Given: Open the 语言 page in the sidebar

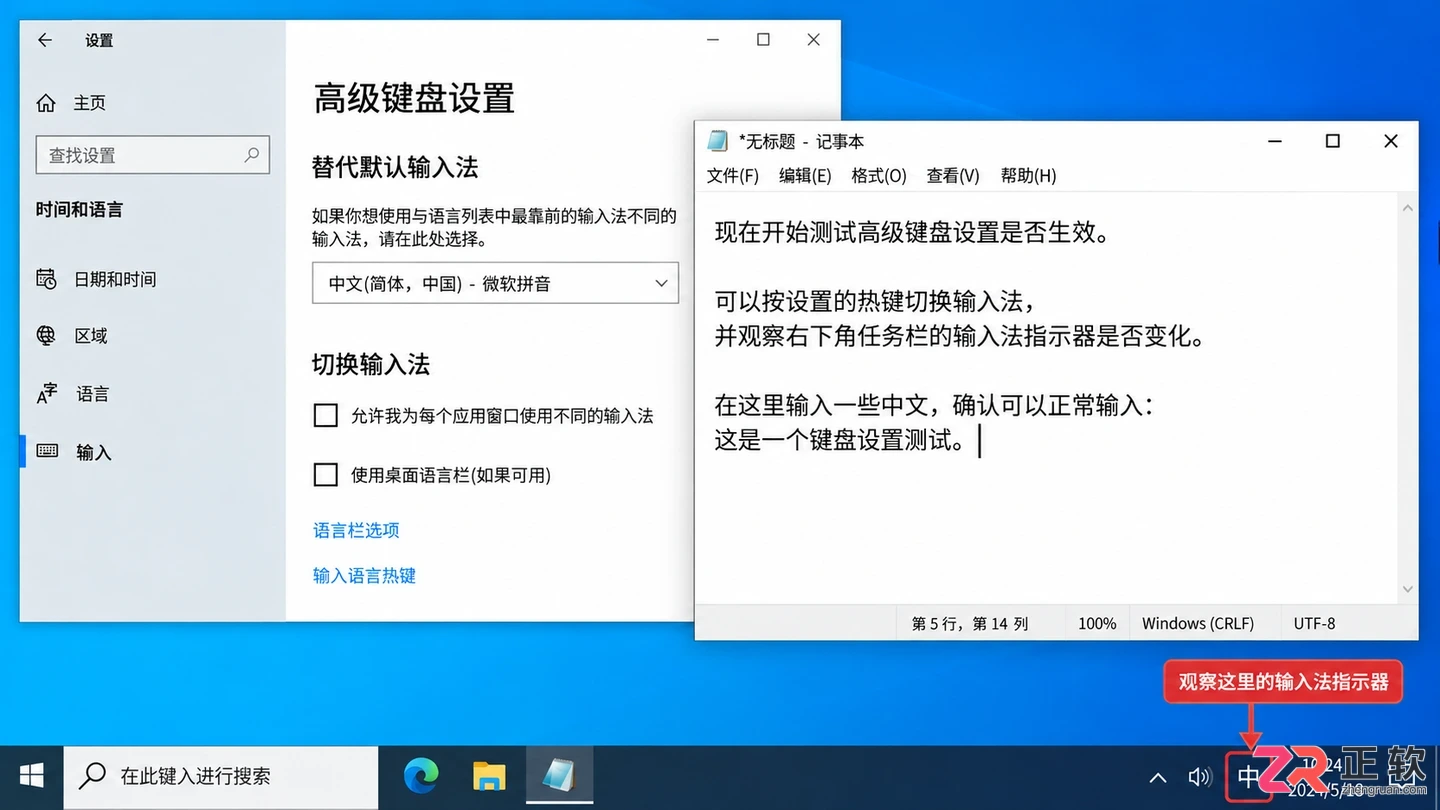Looking at the screenshot, I should click(x=72, y=394).
